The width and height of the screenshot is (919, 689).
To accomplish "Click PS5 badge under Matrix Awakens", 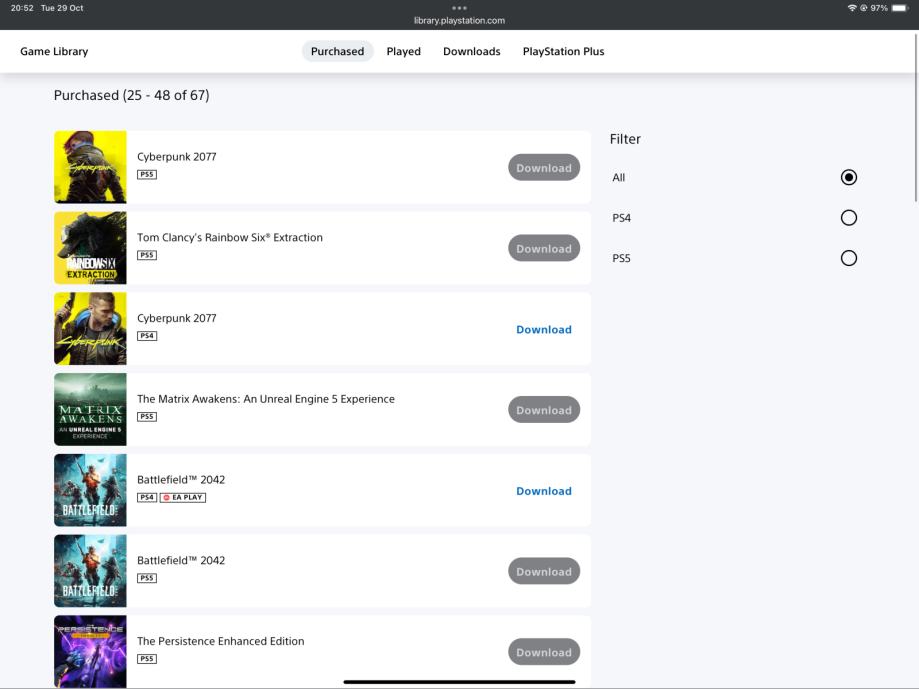I will click(x=147, y=417).
